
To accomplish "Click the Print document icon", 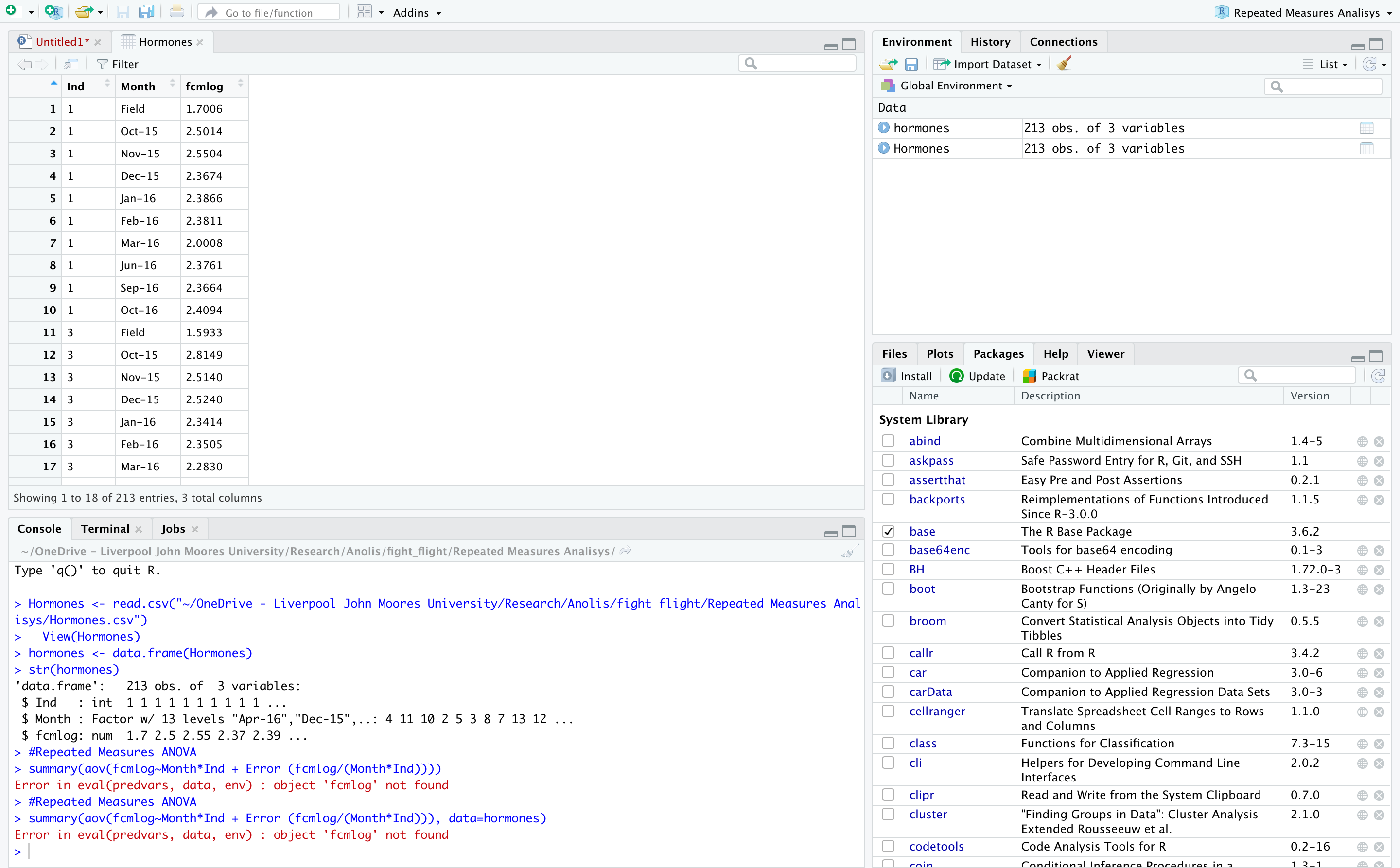I will (x=177, y=12).
